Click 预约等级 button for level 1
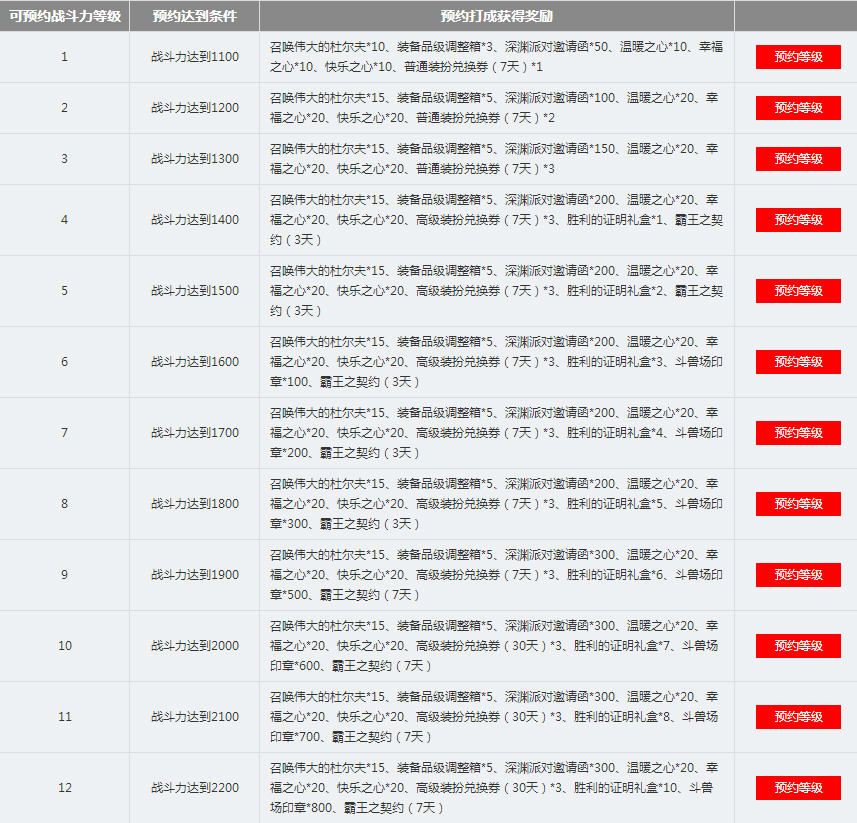This screenshot has width=857, height=823. click(797, 56)
